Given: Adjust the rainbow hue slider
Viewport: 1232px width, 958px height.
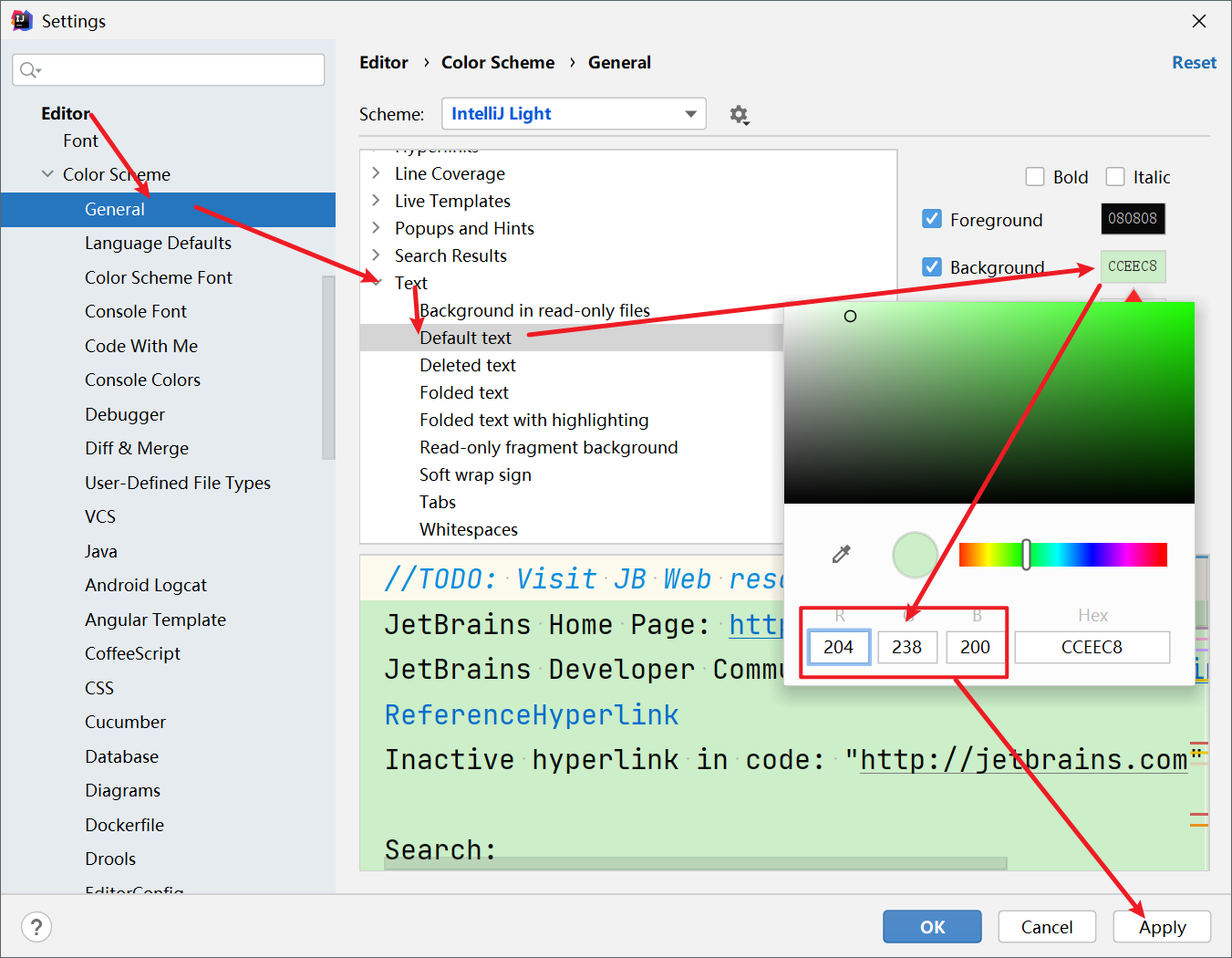Looking at the screenshot, I should 1062,554.
